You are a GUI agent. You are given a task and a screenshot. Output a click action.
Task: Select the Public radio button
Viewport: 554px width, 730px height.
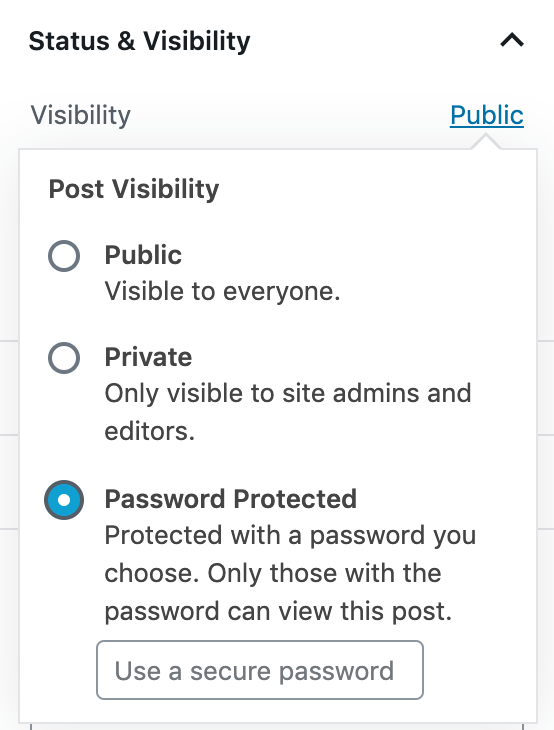pos(64,256)
